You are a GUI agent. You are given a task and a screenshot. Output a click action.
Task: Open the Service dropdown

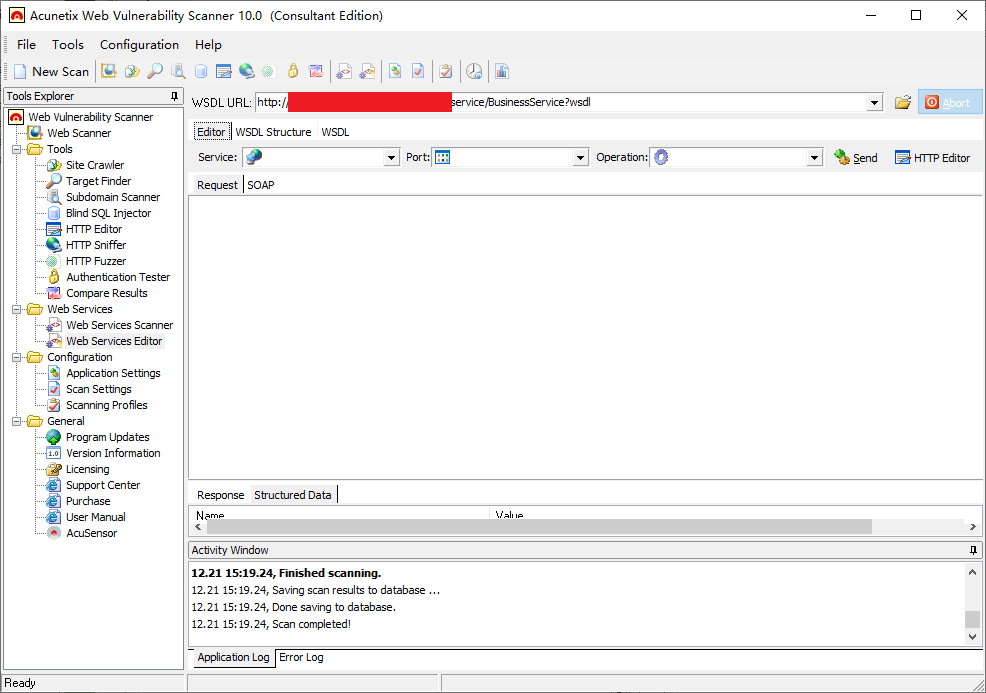coord(391,157)
